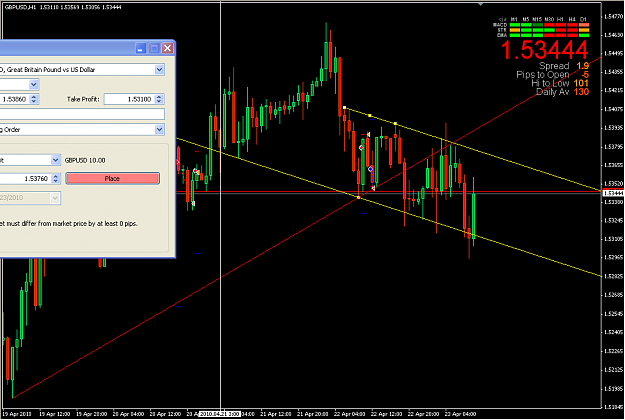Screen dimensions: 625x420
Task: Click the Pips to Open -5 readout
Action: click(552, 75)
